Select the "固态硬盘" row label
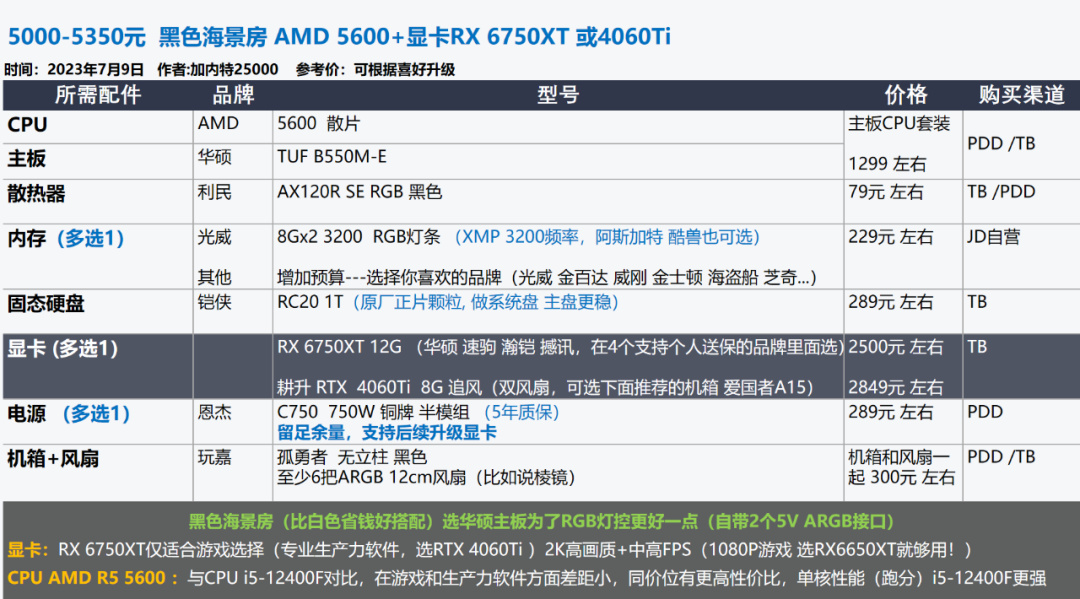Screen dimensions: 1080x599 [x=45, y=304]
